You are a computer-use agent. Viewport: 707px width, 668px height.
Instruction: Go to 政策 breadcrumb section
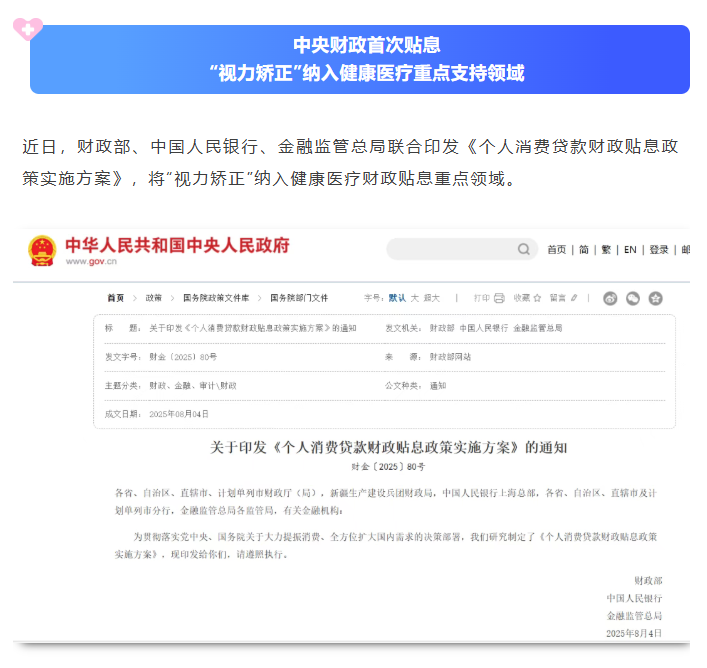(x=153, y=298)
